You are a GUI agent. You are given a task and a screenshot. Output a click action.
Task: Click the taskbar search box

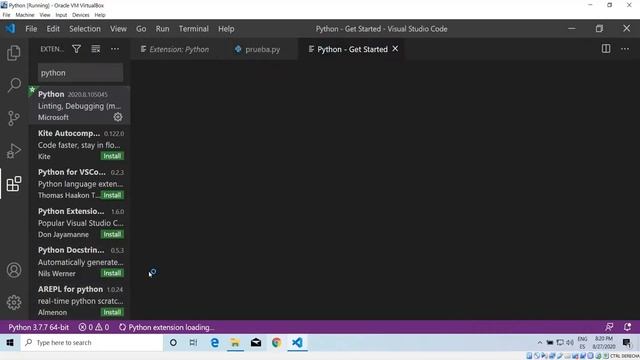[x=92, y=342]
